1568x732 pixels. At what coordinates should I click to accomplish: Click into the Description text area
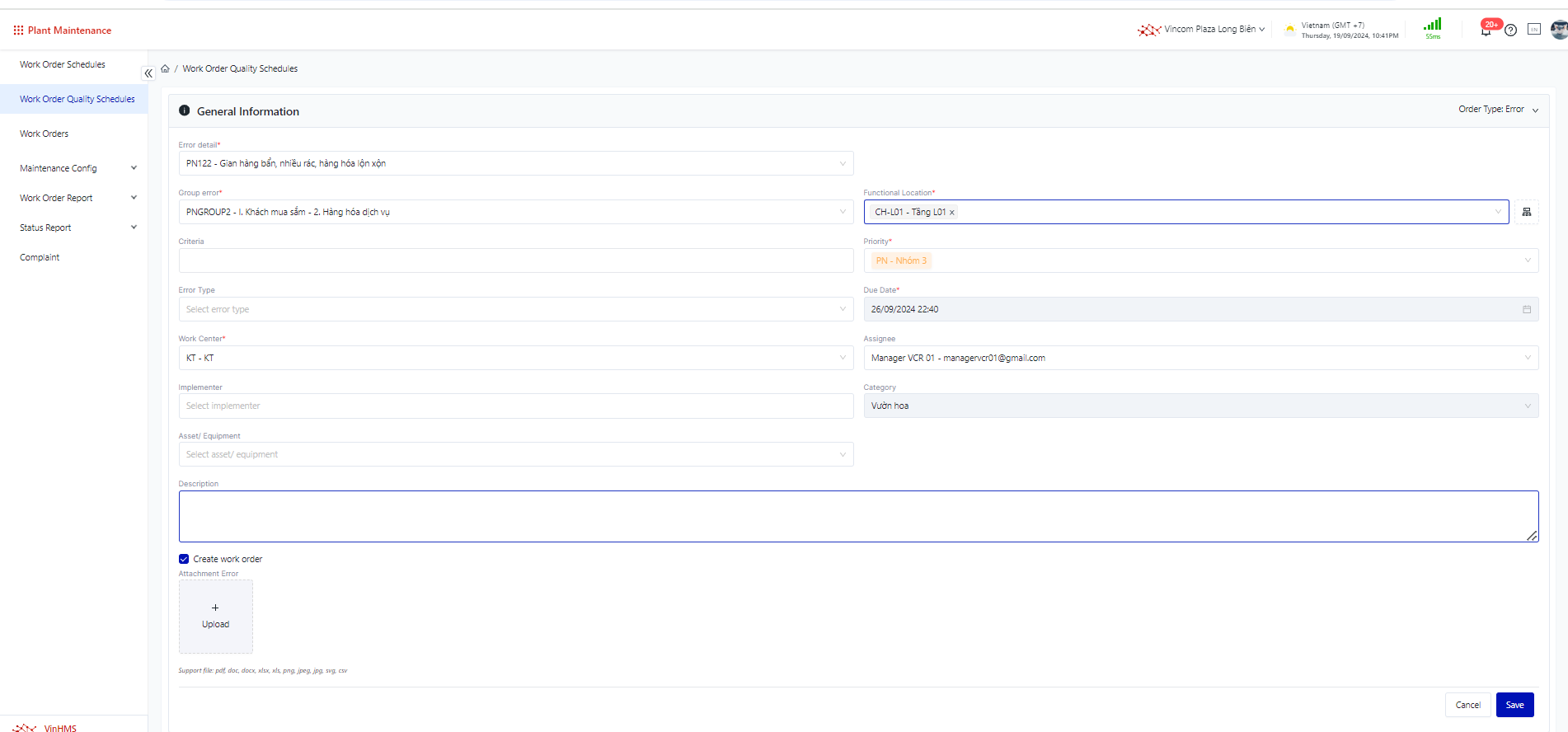(x=857, y=516)
